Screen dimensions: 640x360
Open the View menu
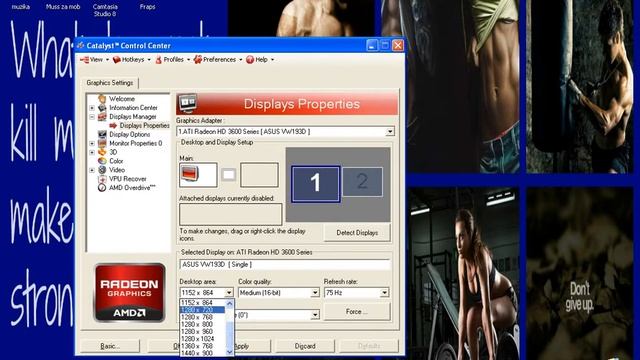pos(95,60)
